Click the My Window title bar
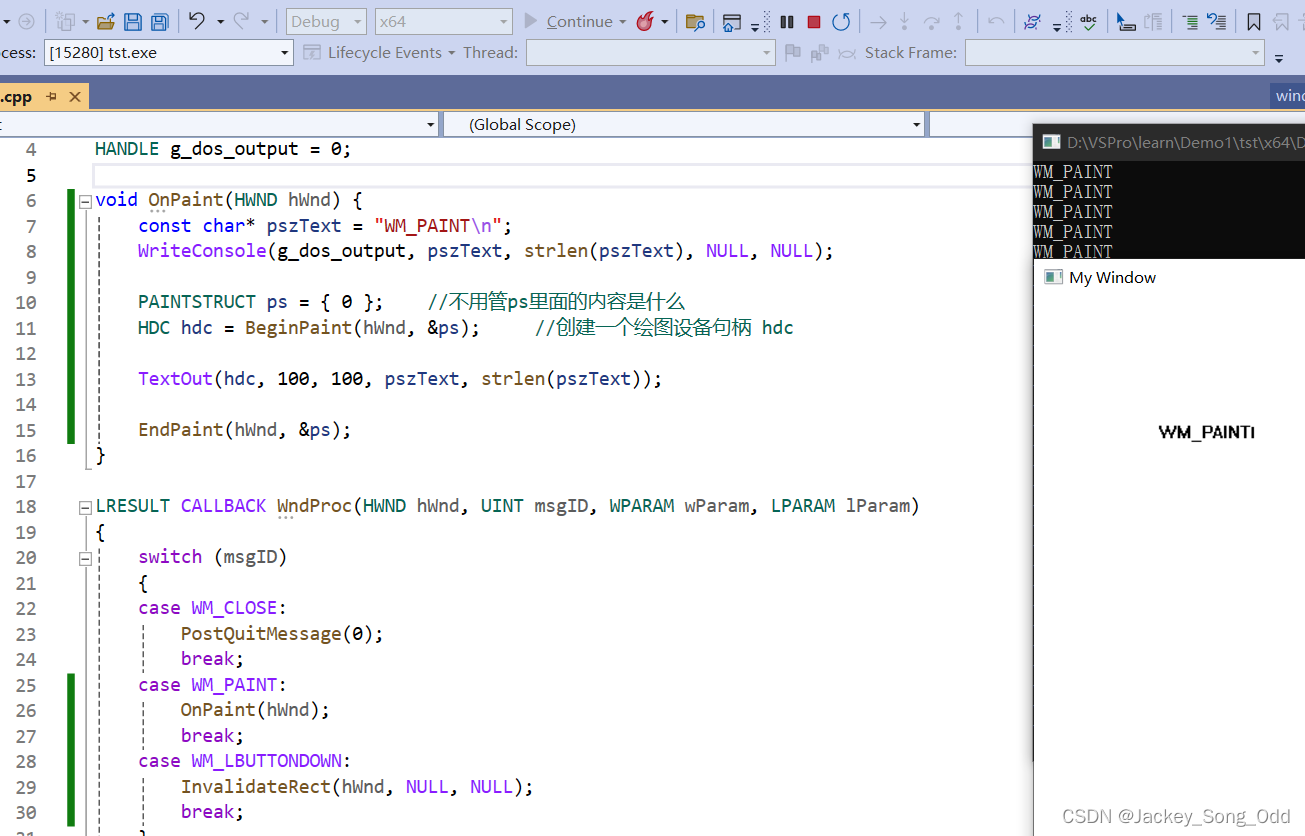This screenshot has width=1305, height=836. point(1169,278)
